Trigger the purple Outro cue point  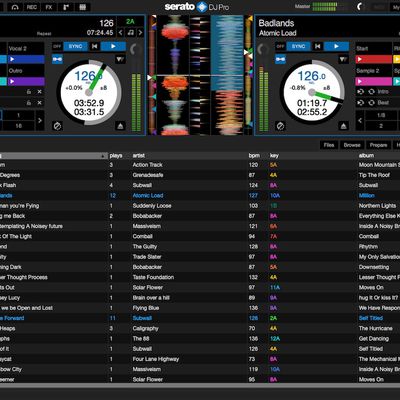26,81
